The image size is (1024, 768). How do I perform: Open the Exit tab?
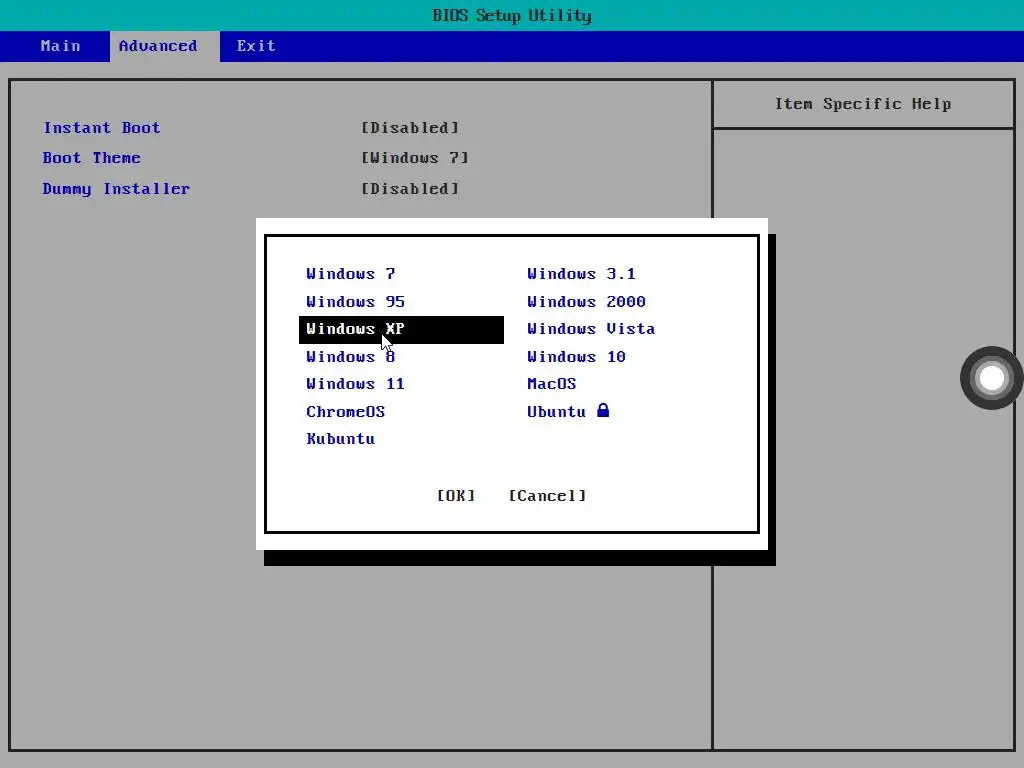pyautogui.click(x=256, y=46)
